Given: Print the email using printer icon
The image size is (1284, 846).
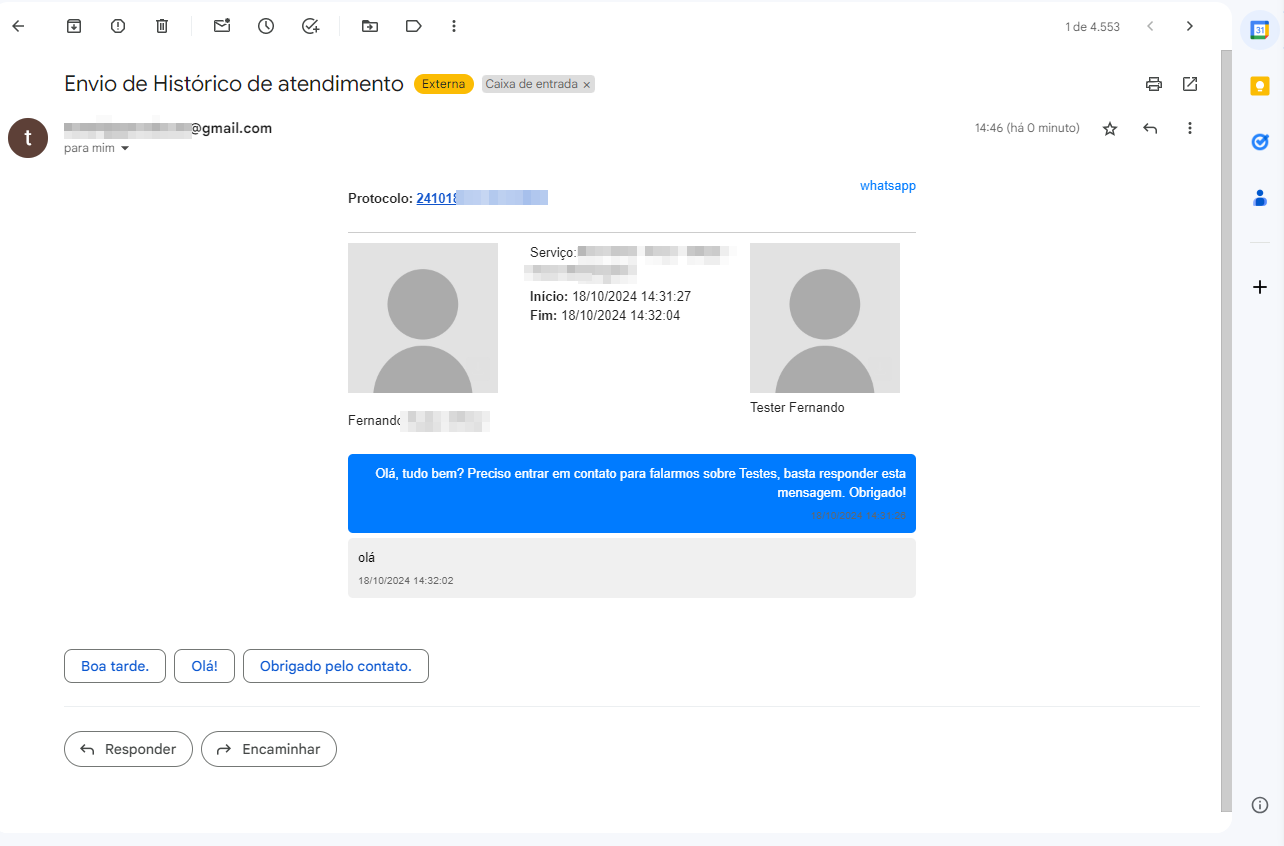Looking at the screenshot, I should tap(1154, 84).
